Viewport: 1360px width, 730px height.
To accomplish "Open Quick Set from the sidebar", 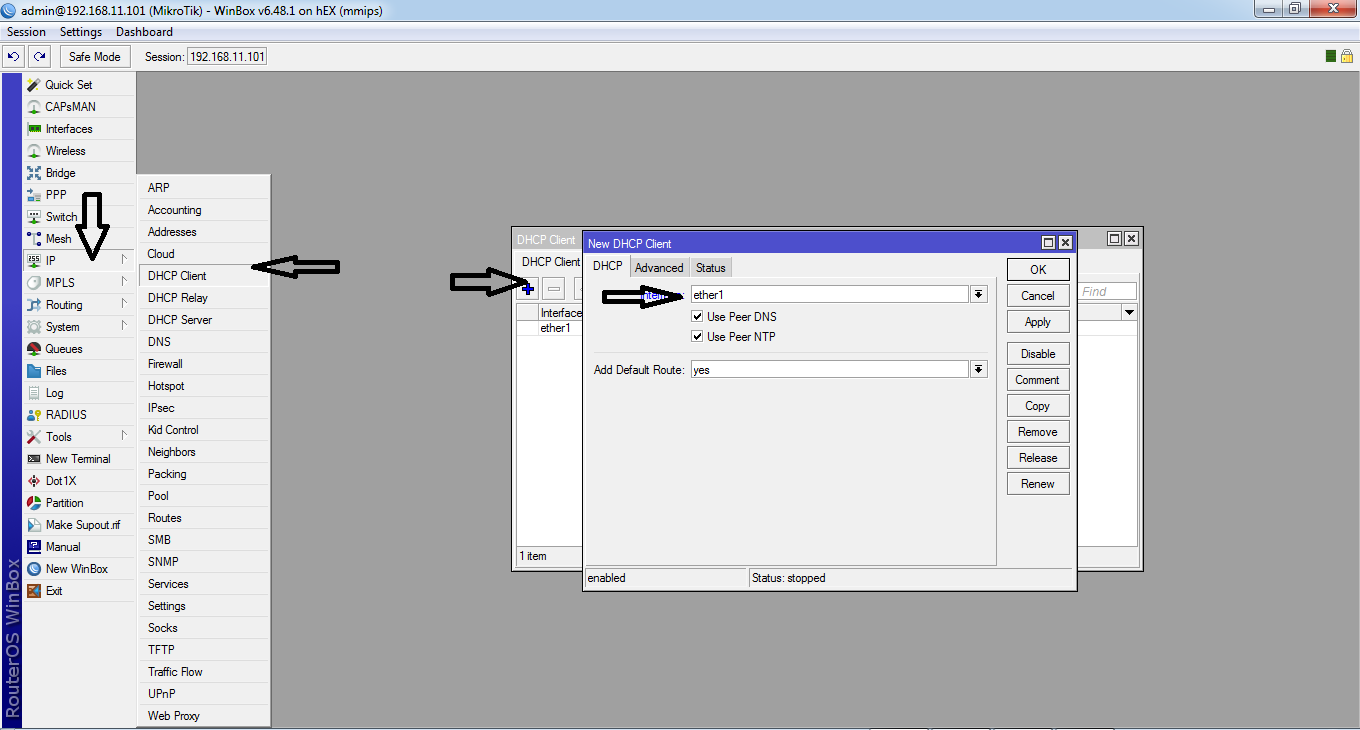I will tap(79, 85).
